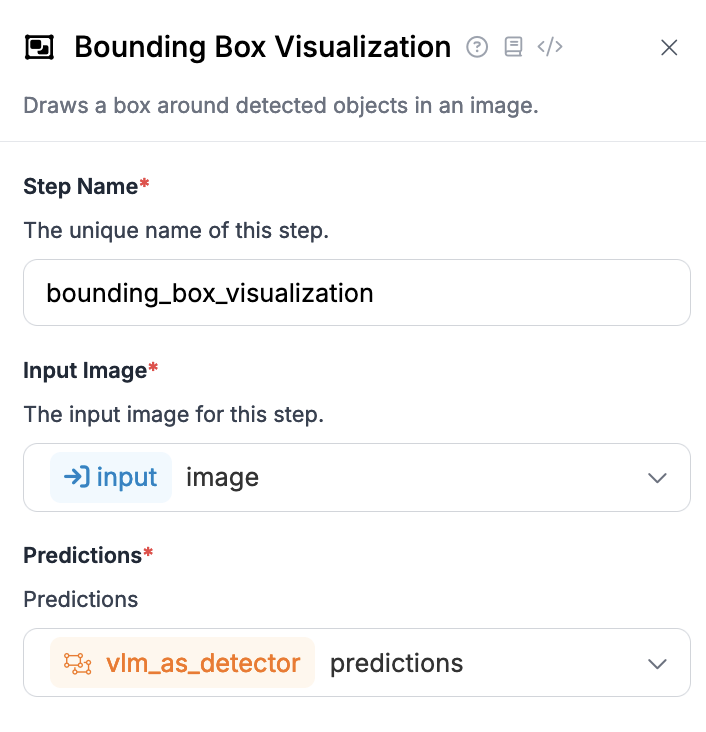706x732 pixels.
Task: Open the documentation book icon
Action: click(x=513, y=47)
